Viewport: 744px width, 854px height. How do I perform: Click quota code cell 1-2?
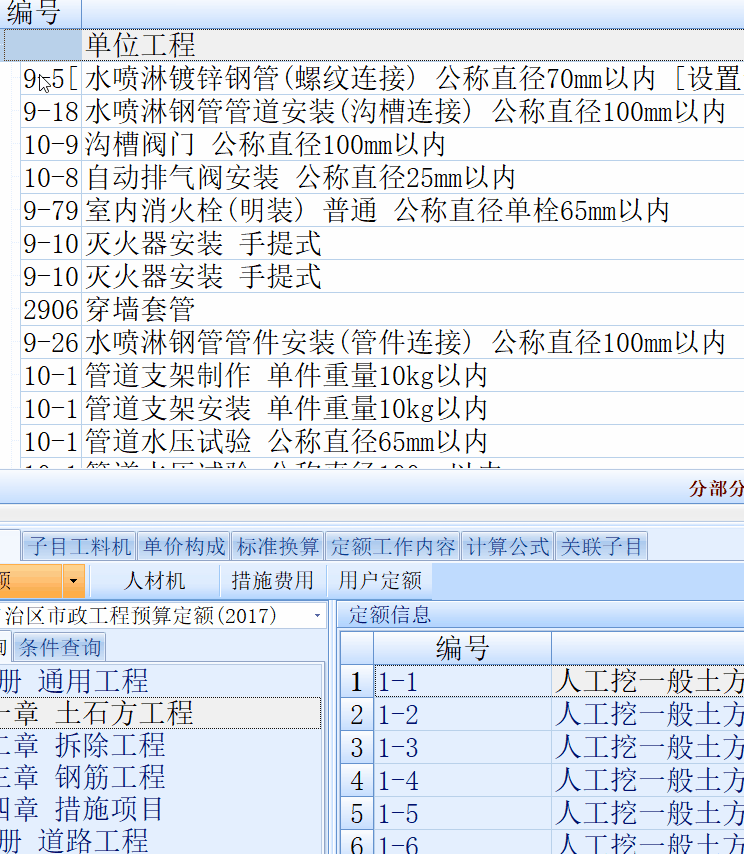[463, 715]
